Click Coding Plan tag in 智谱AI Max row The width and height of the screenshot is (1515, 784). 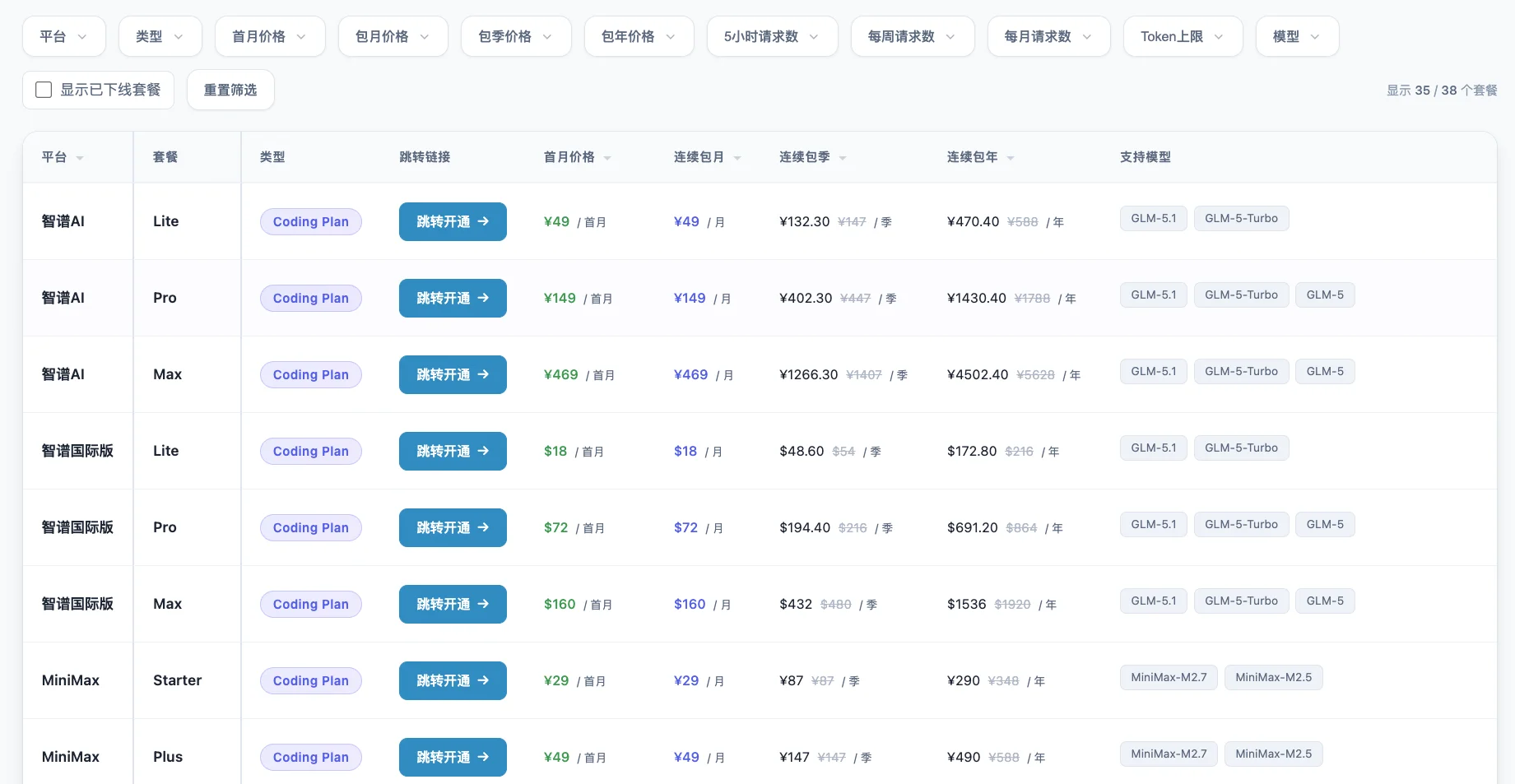pos(311,374)
